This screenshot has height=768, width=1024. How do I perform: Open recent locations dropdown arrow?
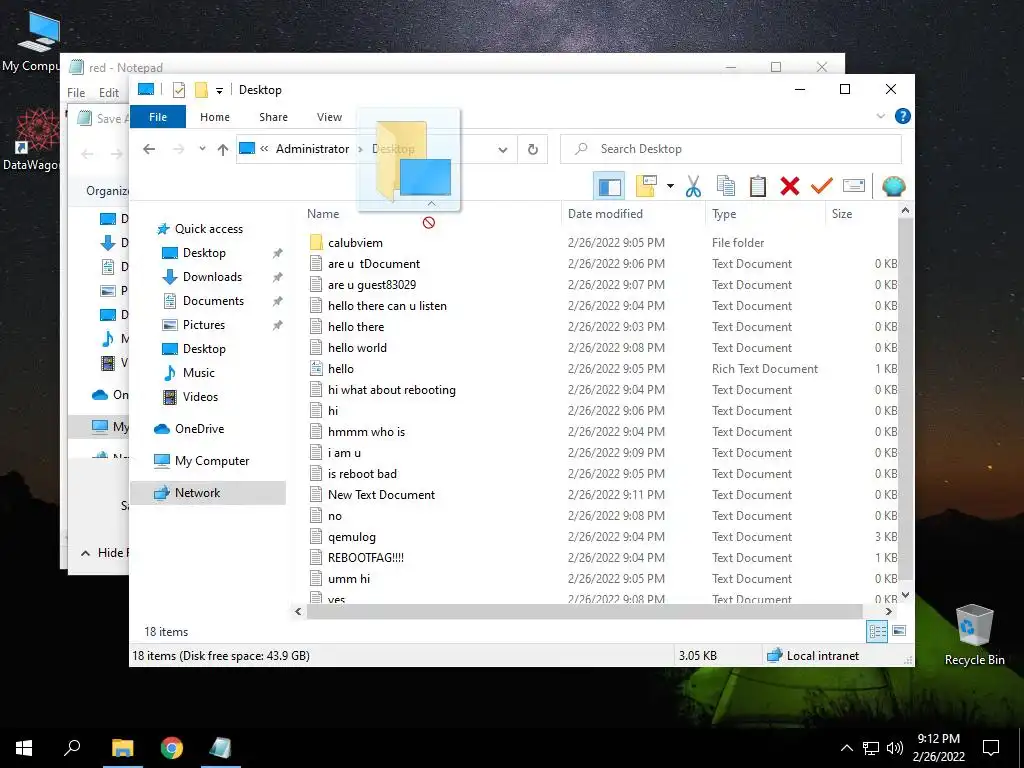click(202, 149)
